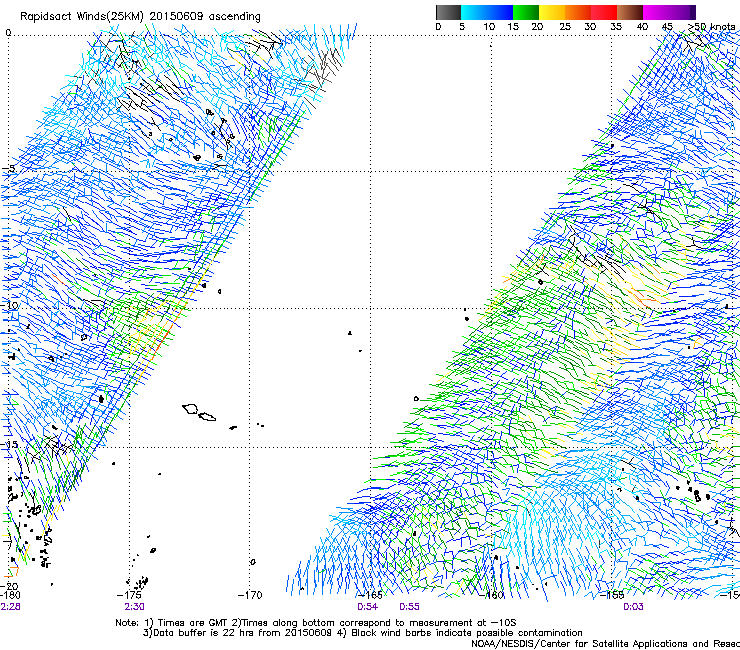Click the '10' label under the color bar

point(489,27)
